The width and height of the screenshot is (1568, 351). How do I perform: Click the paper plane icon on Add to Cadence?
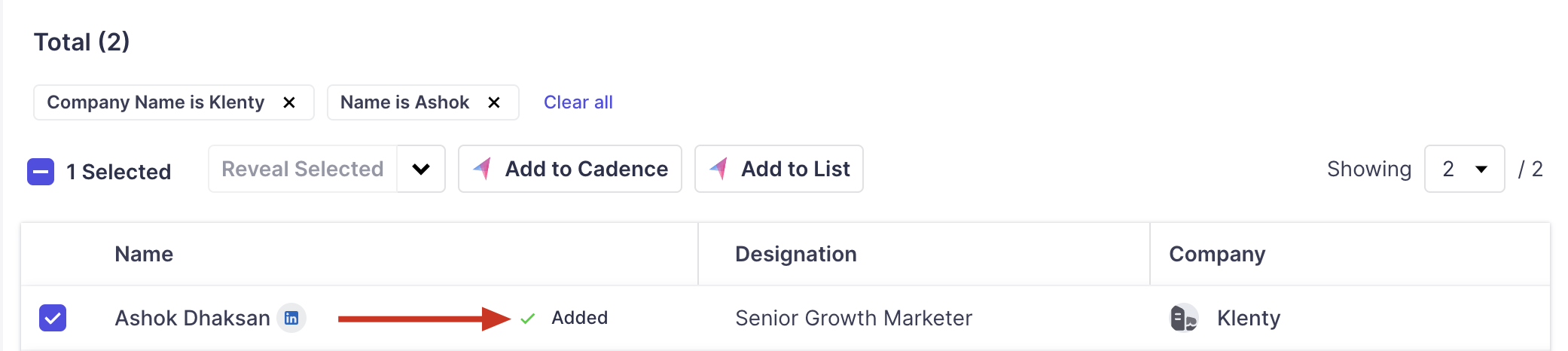[x=483, y=169]
